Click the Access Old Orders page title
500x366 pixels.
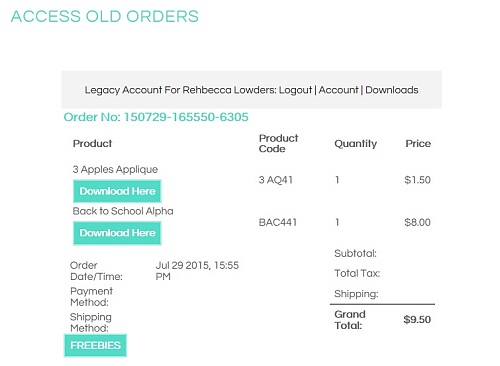[x=105, y=16]
